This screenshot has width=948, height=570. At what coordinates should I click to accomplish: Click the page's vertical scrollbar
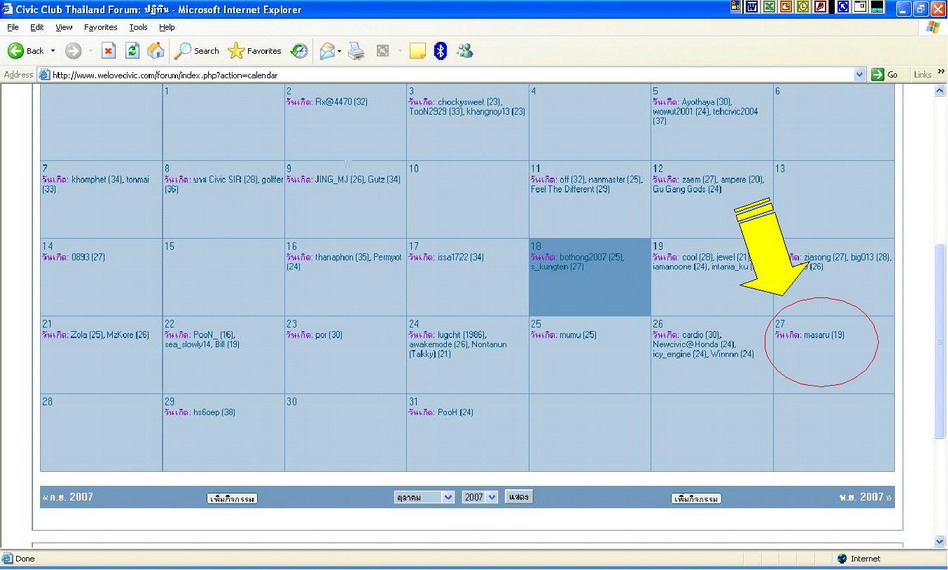click(x=939, y=340)
